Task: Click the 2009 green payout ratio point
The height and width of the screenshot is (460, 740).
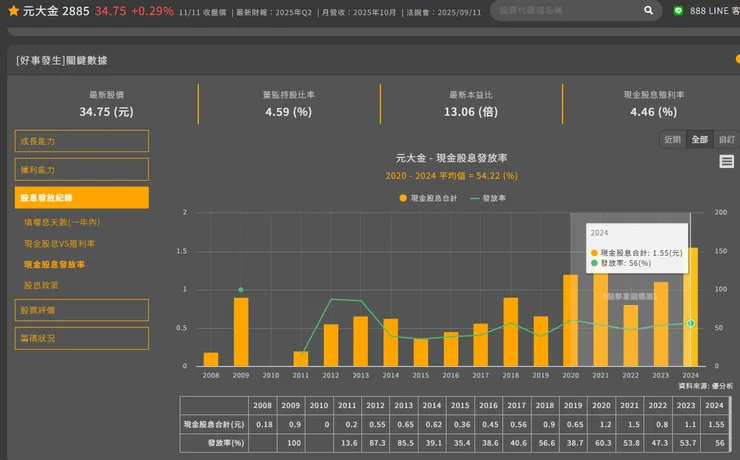Action: (x=241, y=290)
